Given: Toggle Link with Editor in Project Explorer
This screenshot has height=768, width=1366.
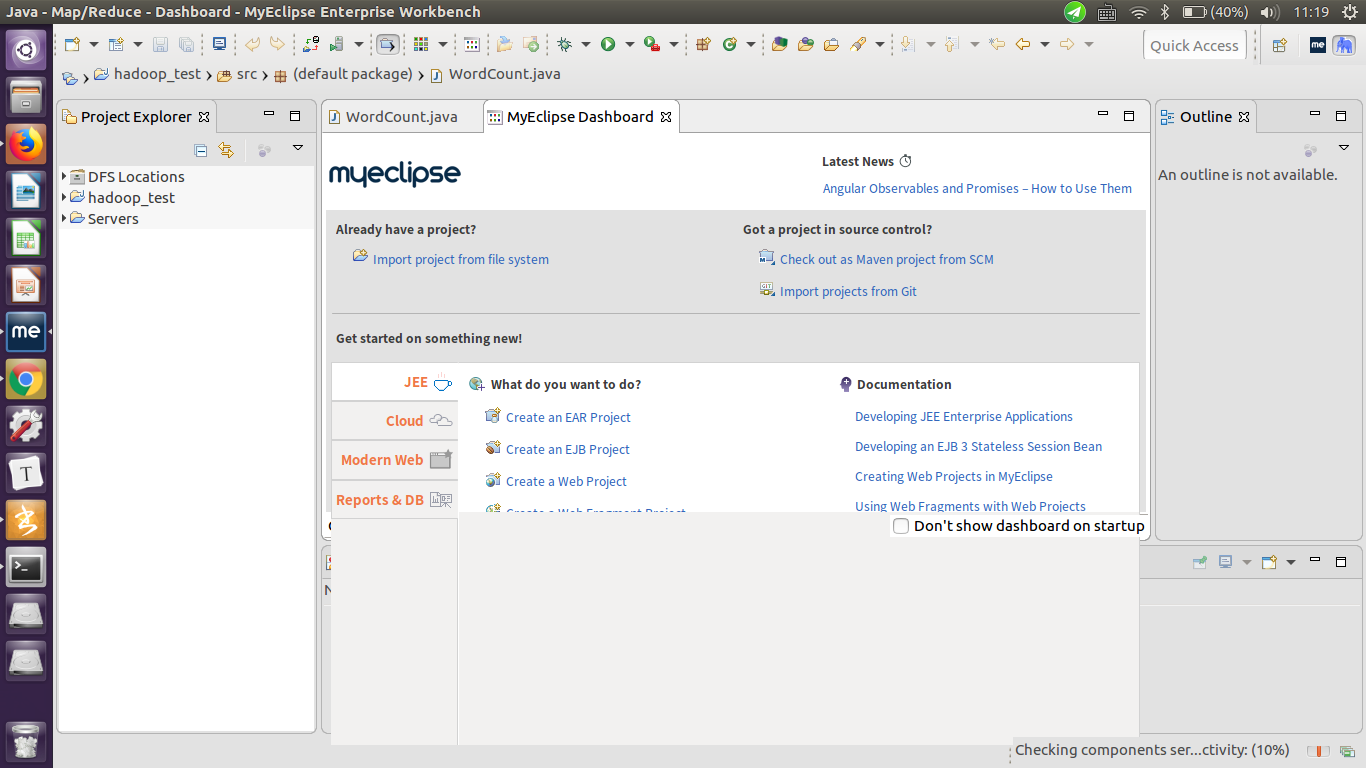Looking at the screenshot, I should coord(227,150).
